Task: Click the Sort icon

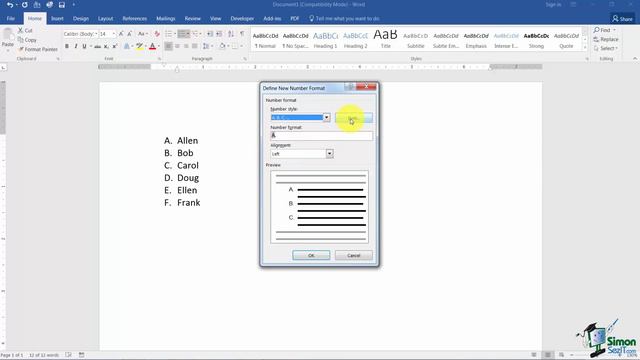Action: (231, 34)
